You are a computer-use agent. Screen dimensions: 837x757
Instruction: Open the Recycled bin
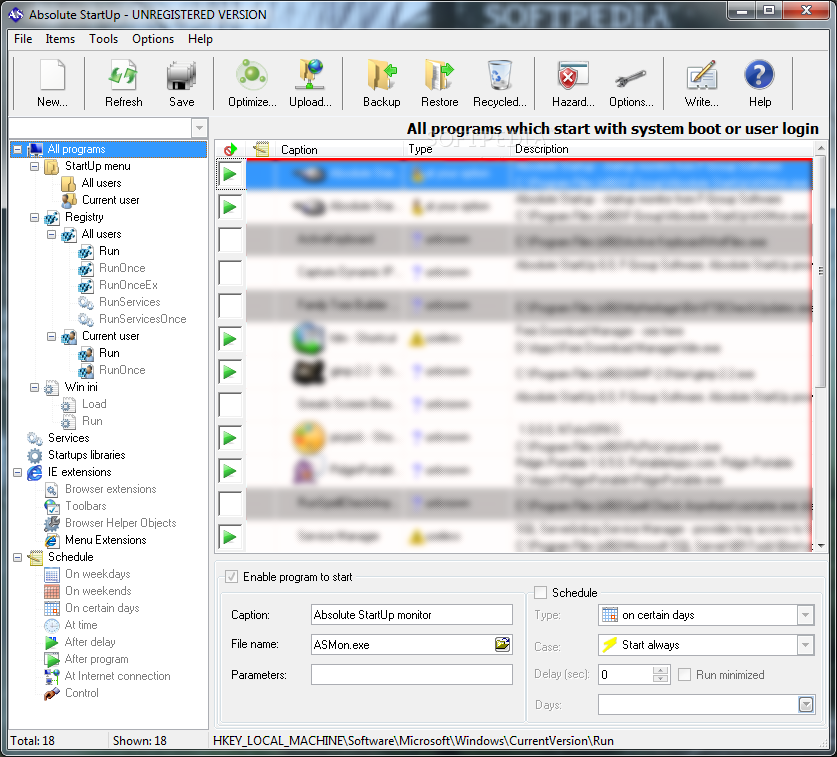pos(500,83)
